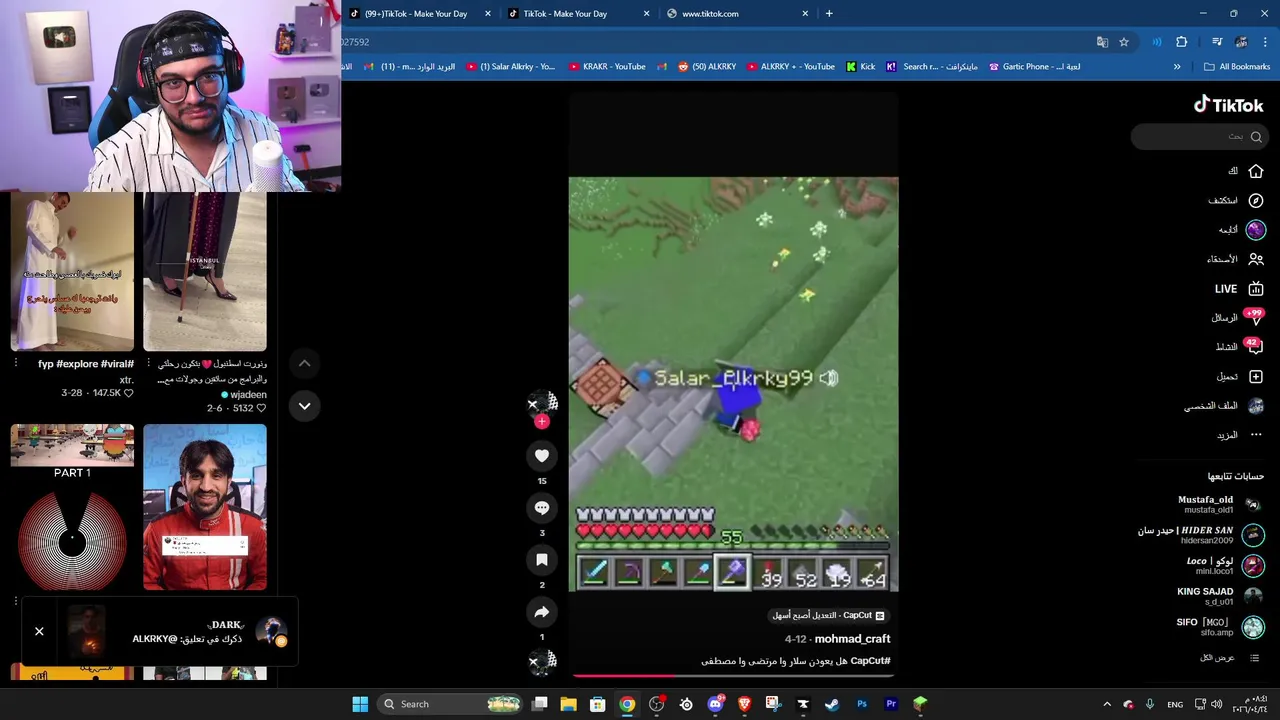Open Steam from the taskbar
The image size is (1280, 720).
(x=832, y=704)
